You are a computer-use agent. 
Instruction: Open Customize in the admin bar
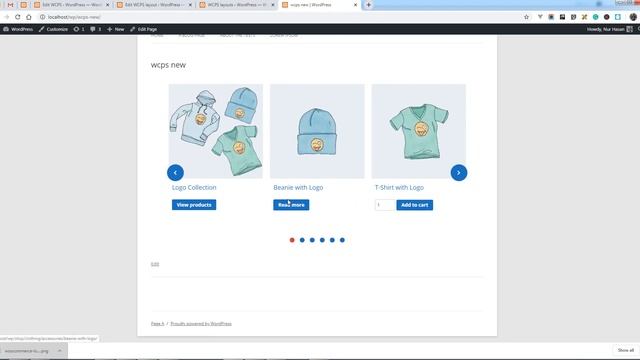coord(53,29)
